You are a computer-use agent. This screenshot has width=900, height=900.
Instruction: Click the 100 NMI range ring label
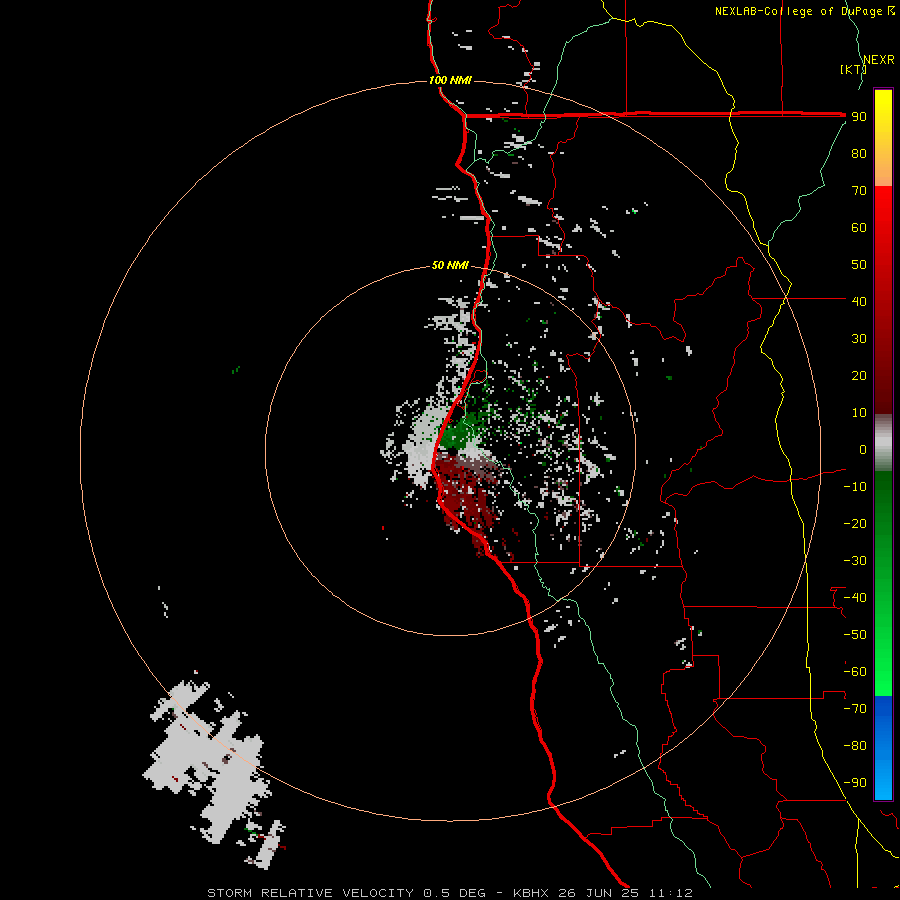point(450,80)
